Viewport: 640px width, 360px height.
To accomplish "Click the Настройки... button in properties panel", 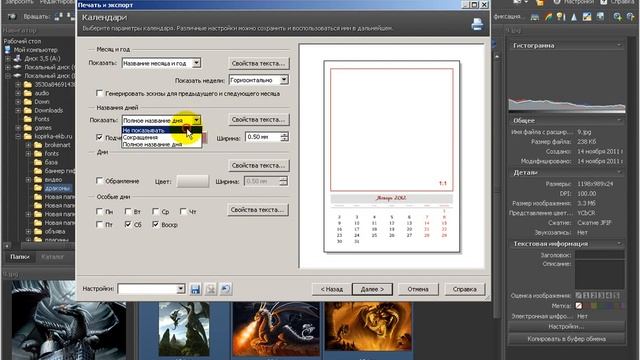I will pos(566,327).
